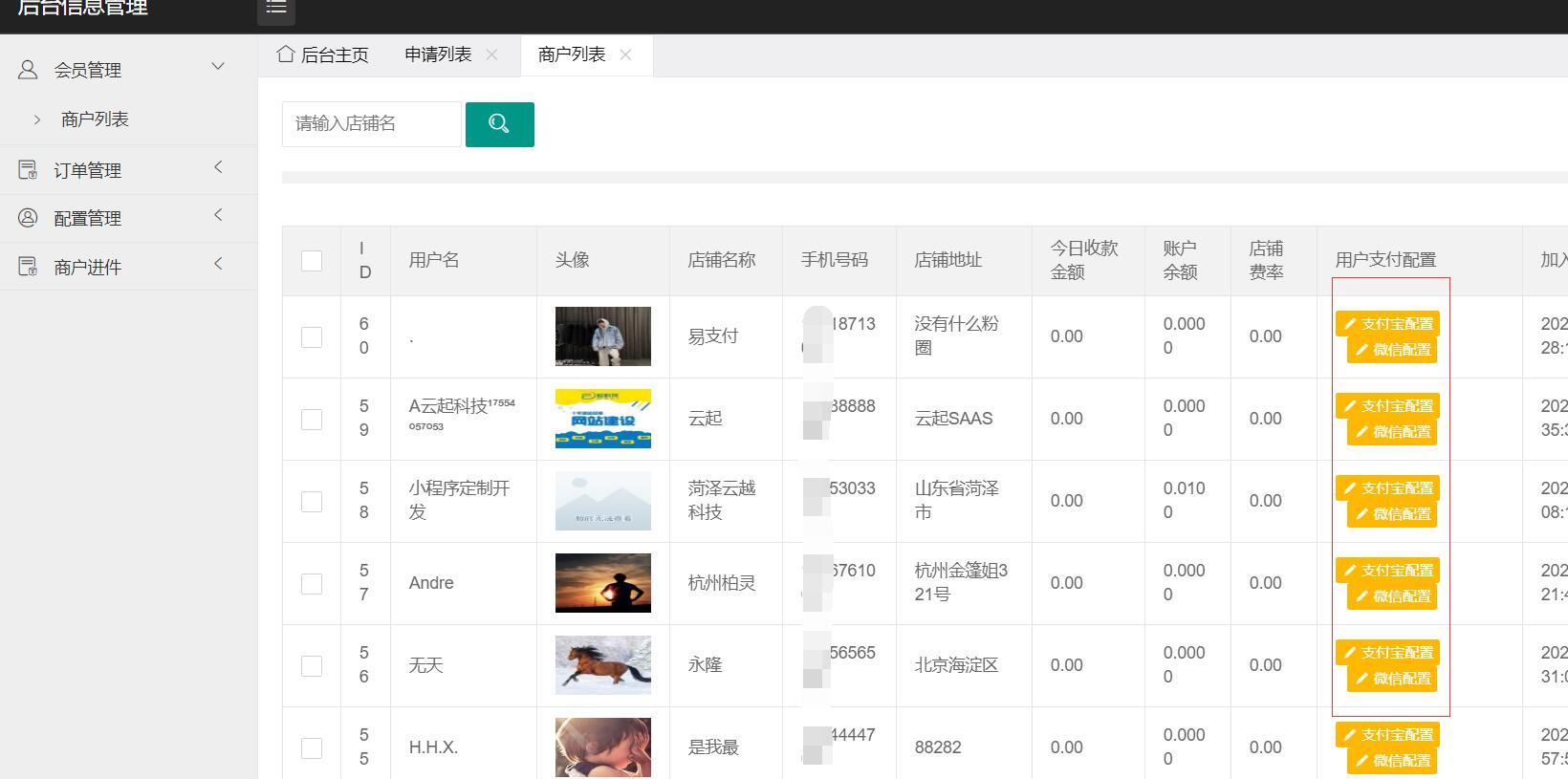Open 商户列表 in the sidebar
This screenshot has height=779, width=1568.
95,119
